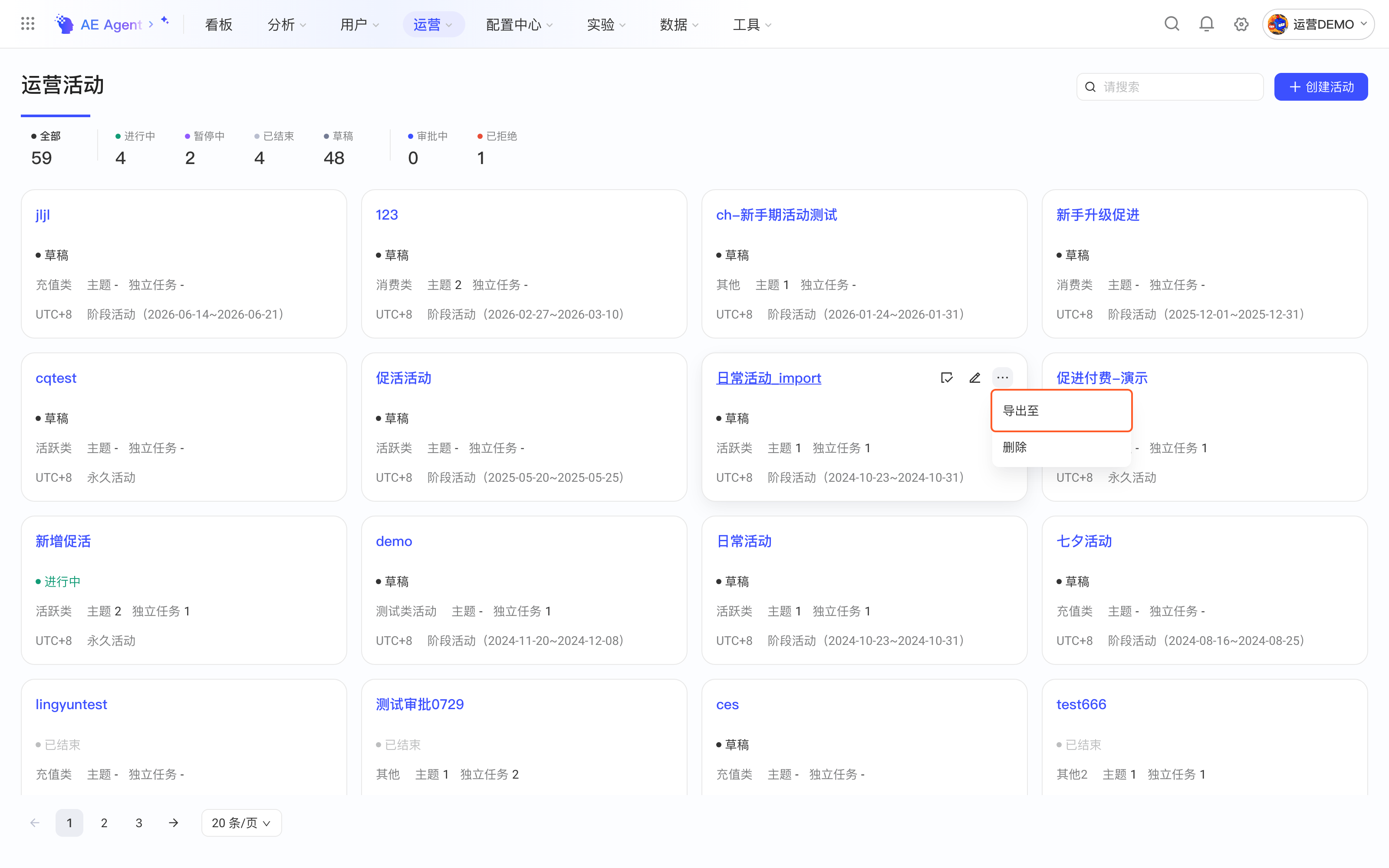
Task: Open the 123 activity
Action: click(x=387, y=215)
